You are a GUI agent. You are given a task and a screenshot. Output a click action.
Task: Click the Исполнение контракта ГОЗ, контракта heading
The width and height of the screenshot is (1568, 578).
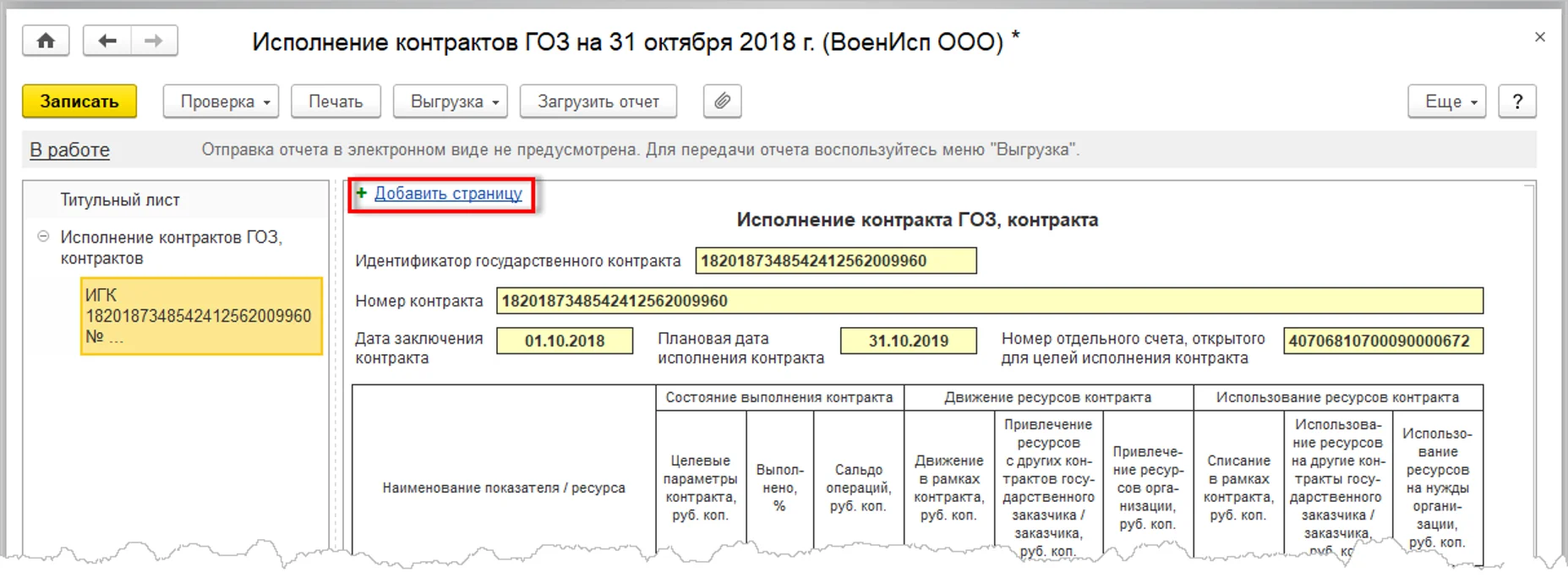point(917,220)
